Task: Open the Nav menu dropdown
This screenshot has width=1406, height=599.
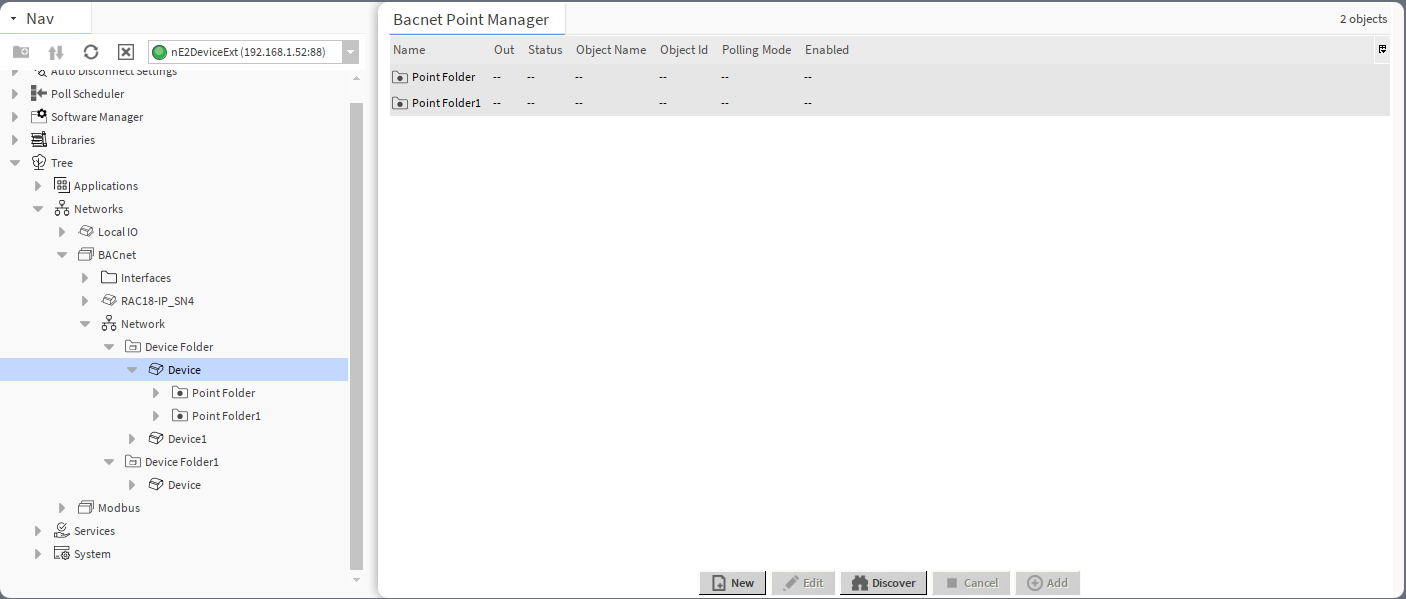Action: coord(13,18)
